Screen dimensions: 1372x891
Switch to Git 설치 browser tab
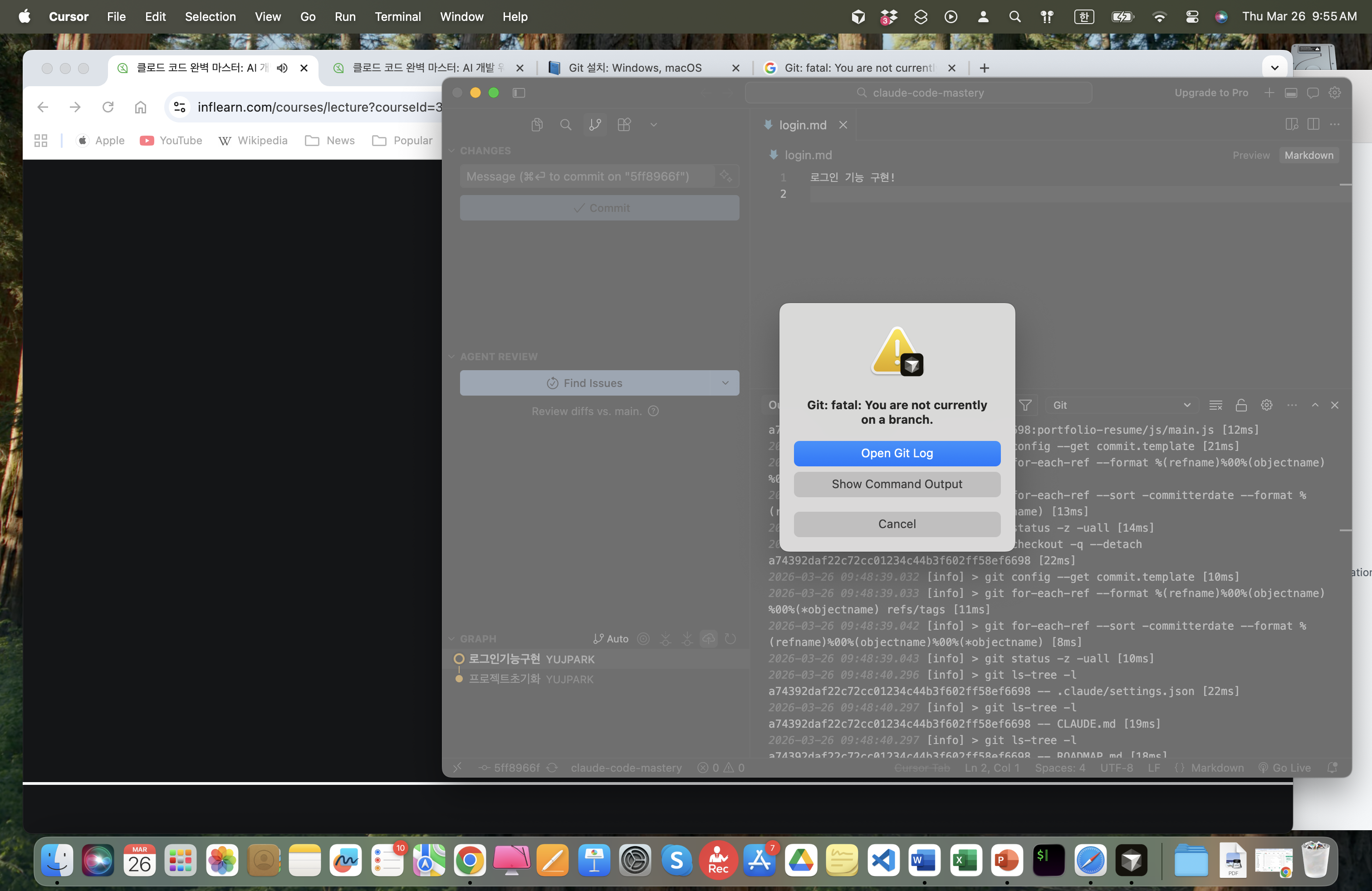[x=634, y=68]
